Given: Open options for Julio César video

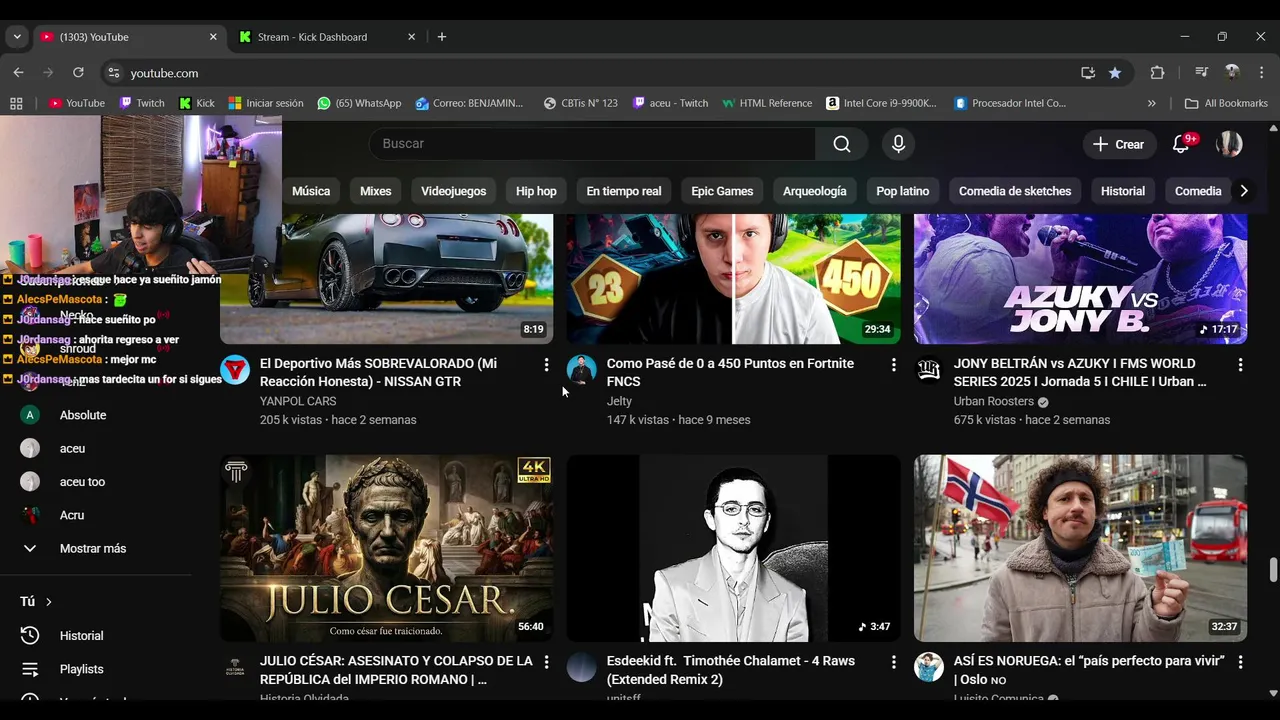Looking at the screenshot, I should pyautogui.click(x=546, y=662).
